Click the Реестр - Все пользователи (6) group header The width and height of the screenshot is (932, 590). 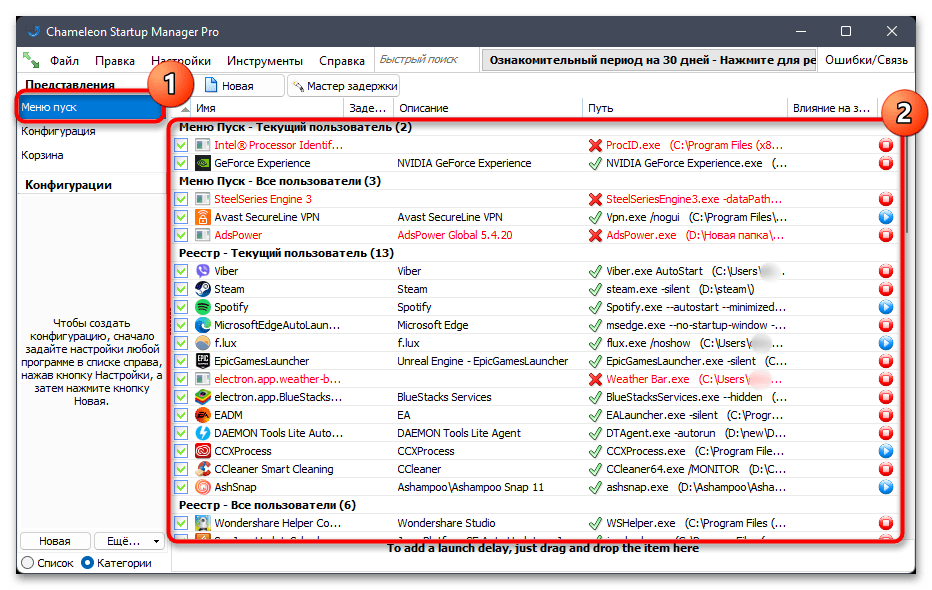click(x=267, y=505)
